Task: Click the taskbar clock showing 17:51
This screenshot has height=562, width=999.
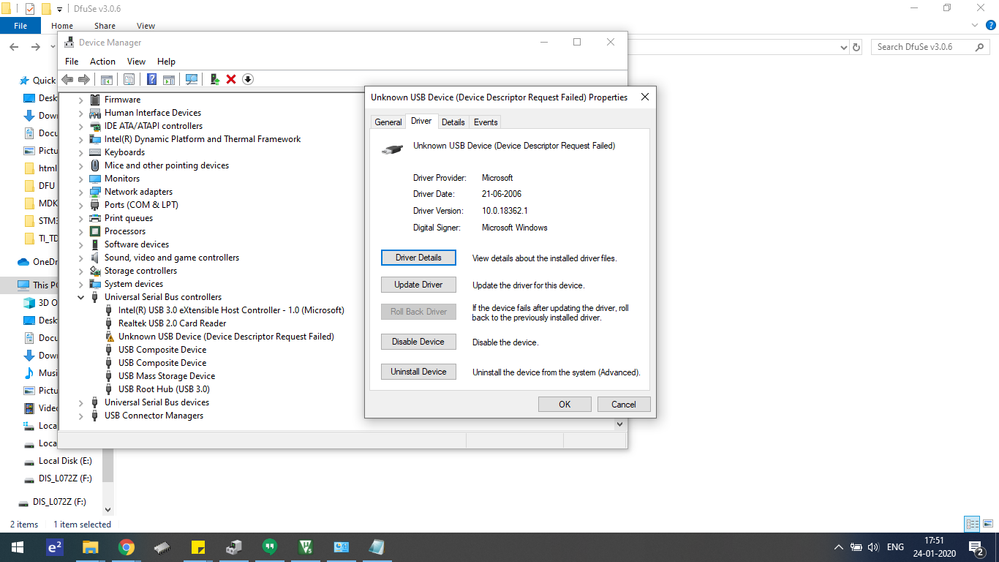Action: click(935, 547)
